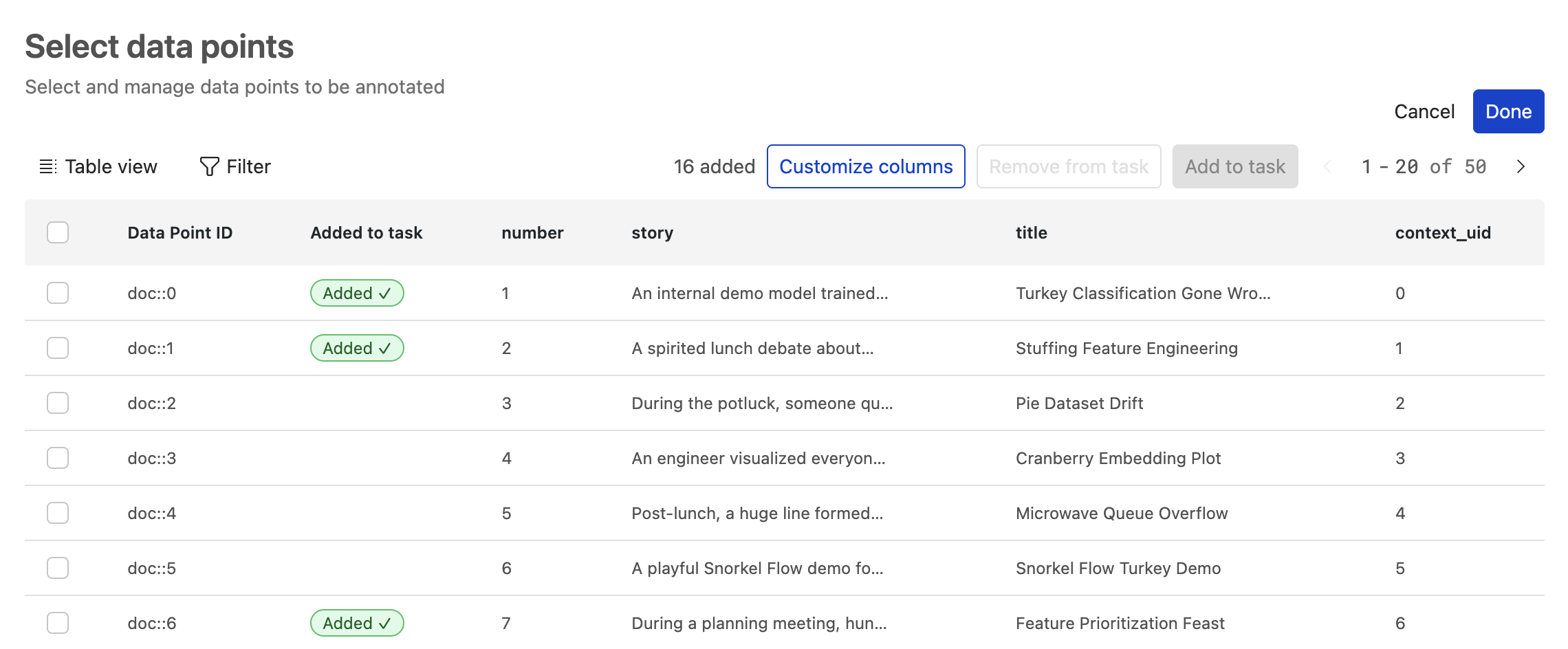The width and height of the screenshot is (1568, 649).
Task: Click the Done button
Action: 1508,111
